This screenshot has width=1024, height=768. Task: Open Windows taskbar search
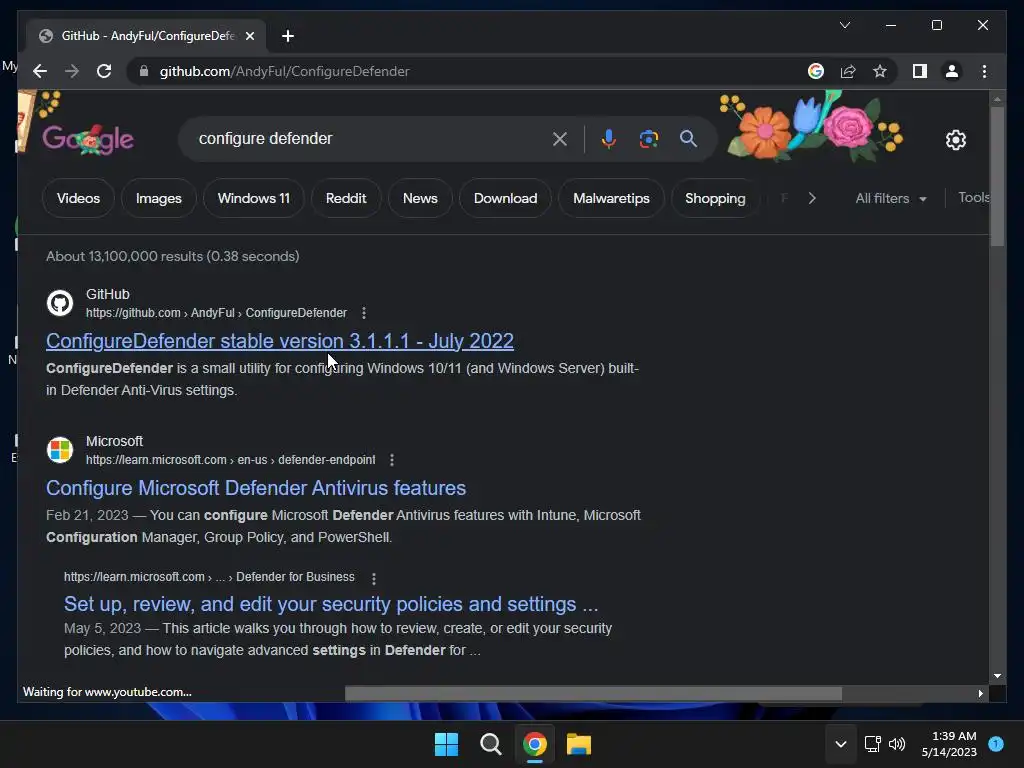pyautogui.click(x=490, y=744)
